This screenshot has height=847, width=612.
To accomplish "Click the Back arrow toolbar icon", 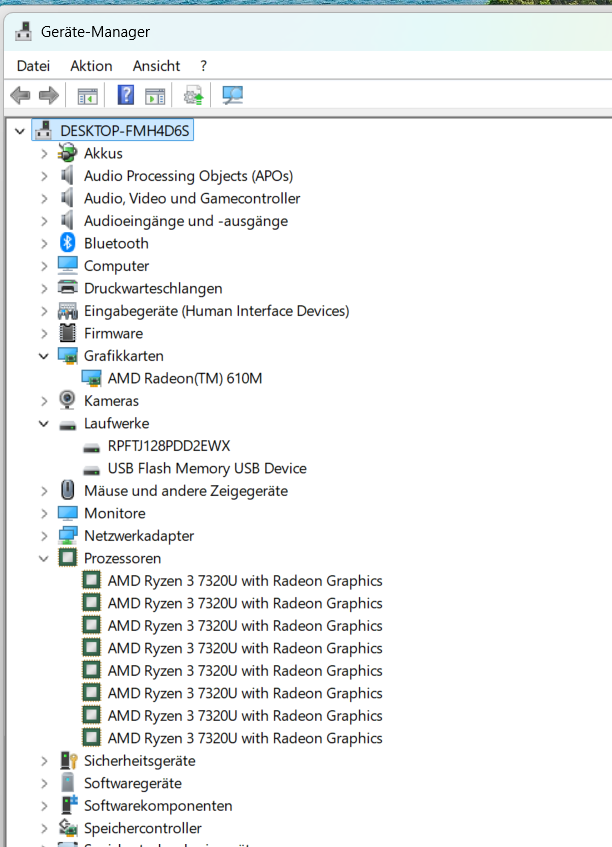I will click(21, 96).
